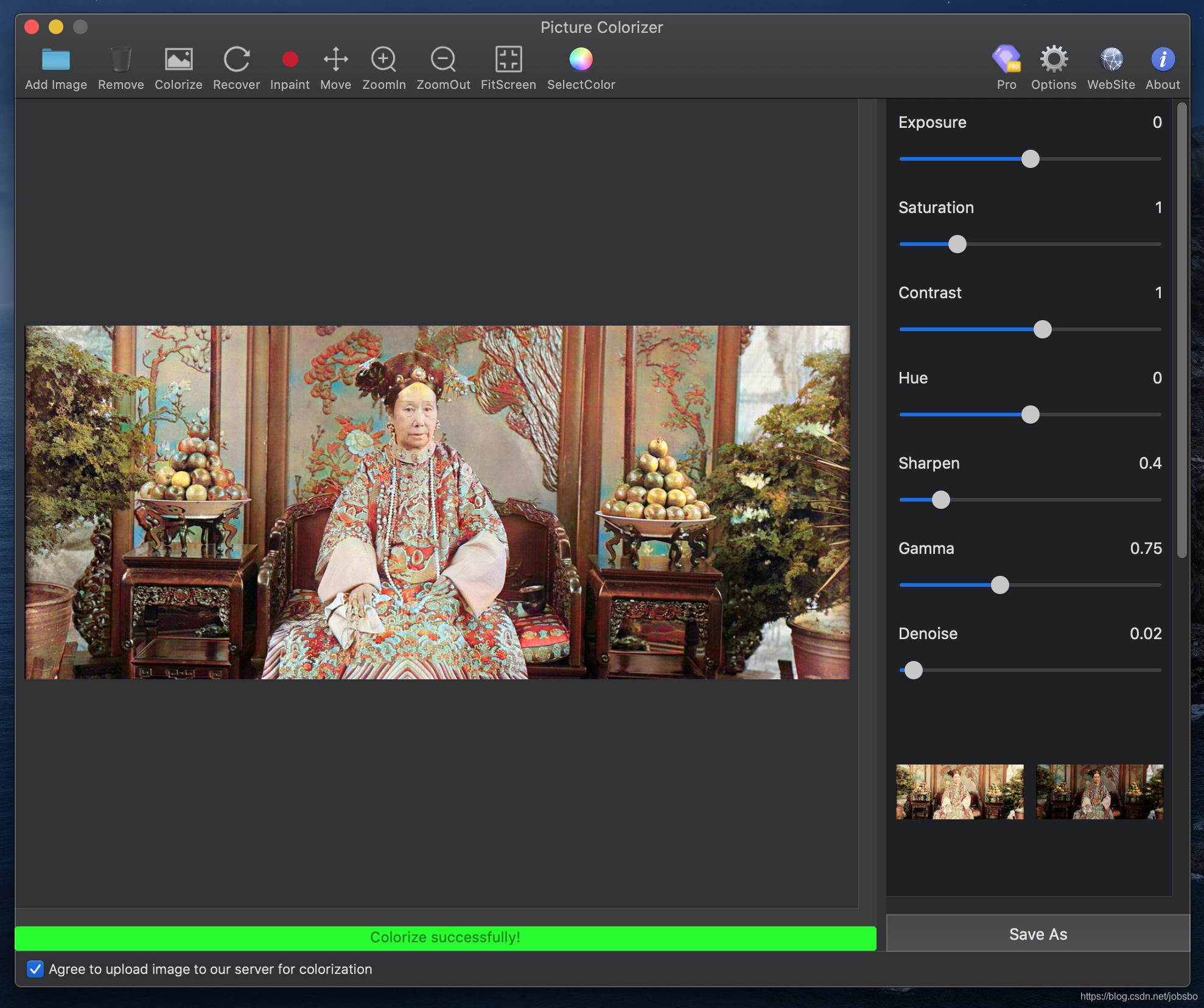Click the Saturation slider knob
The height and width of the screenshot is (1008, 1204).
pyautogui.click(x=957, y=244)
